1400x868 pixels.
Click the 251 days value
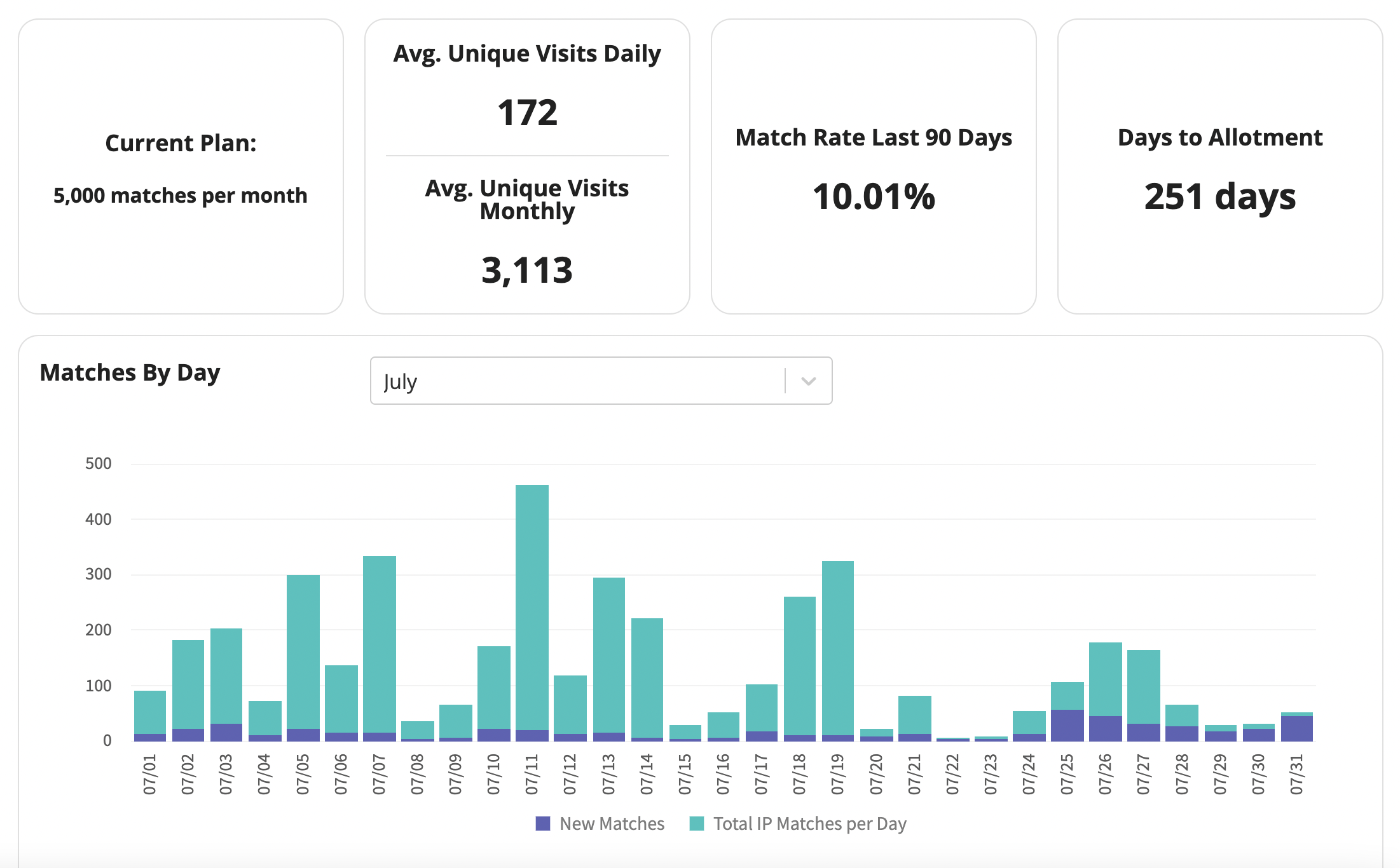1220,196
